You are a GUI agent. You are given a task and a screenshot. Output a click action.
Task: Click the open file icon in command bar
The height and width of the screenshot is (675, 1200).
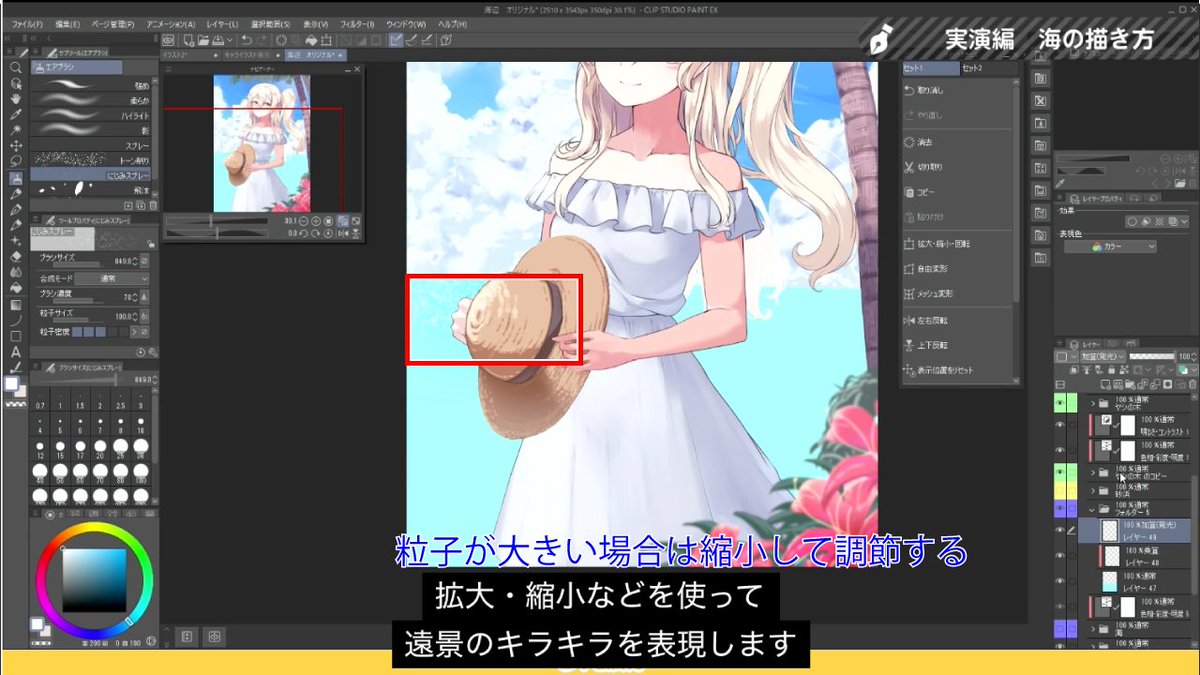click(204, 40)
